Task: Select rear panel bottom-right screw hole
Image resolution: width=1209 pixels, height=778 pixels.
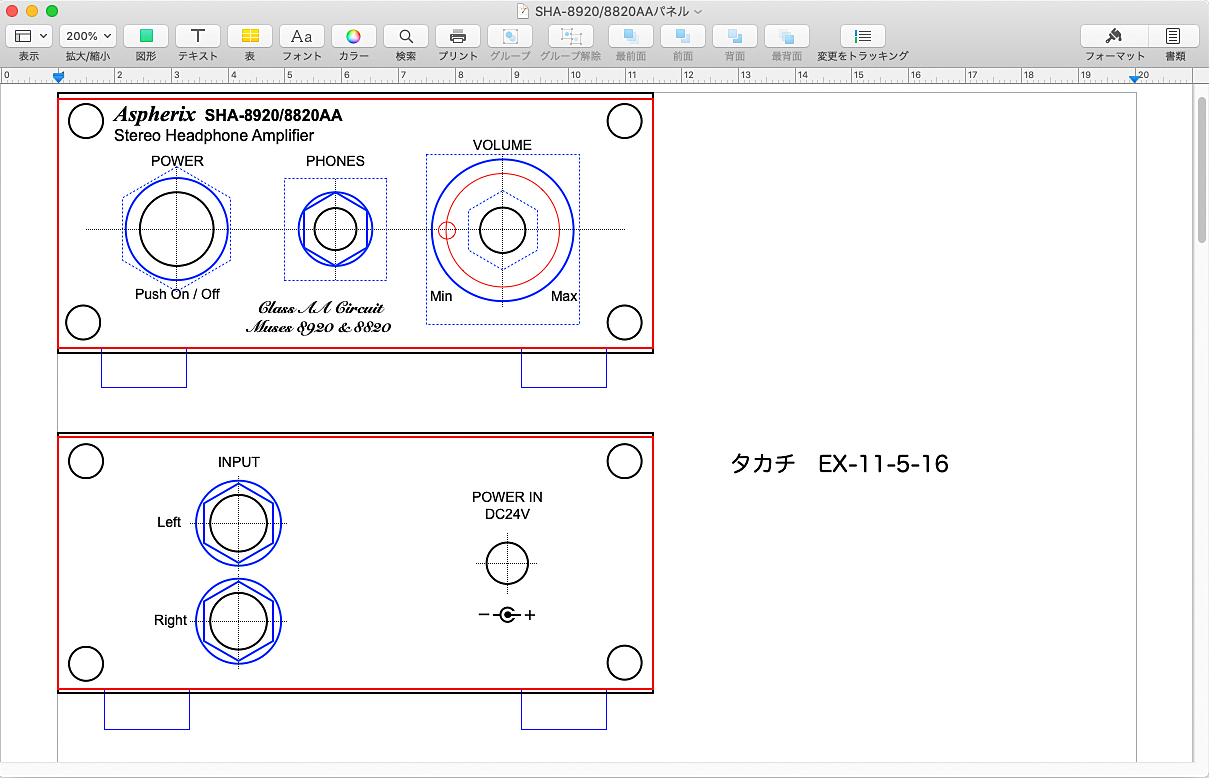Action: [625, 663]
